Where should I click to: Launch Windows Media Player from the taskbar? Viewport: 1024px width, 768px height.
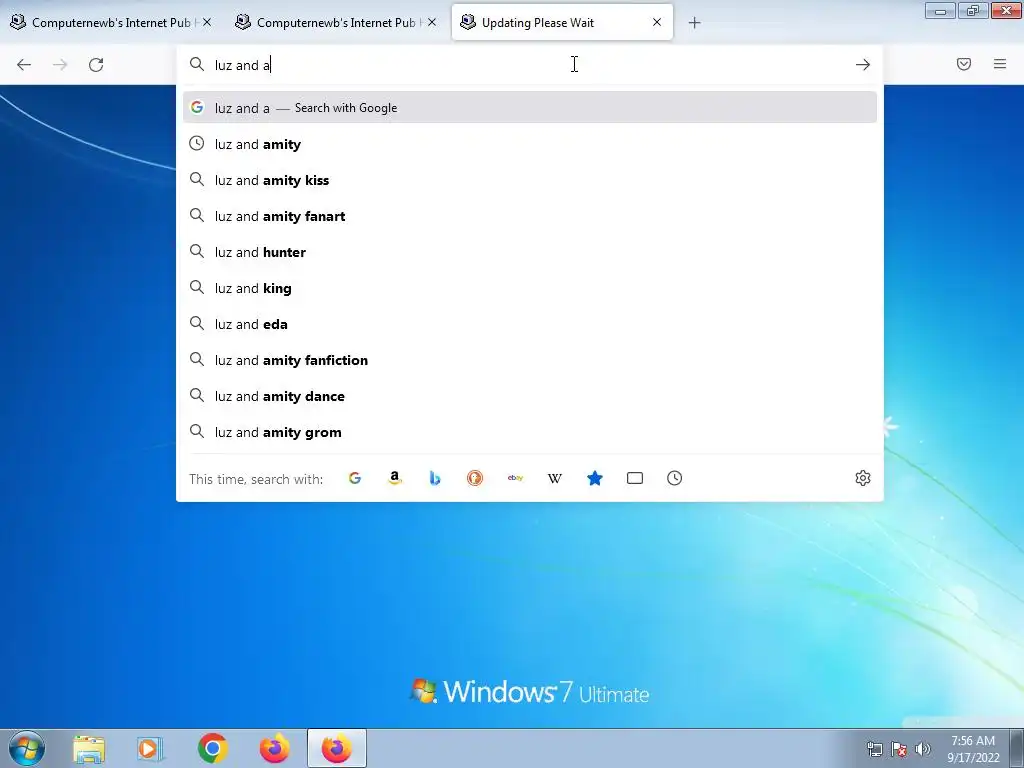click(150, 748)
